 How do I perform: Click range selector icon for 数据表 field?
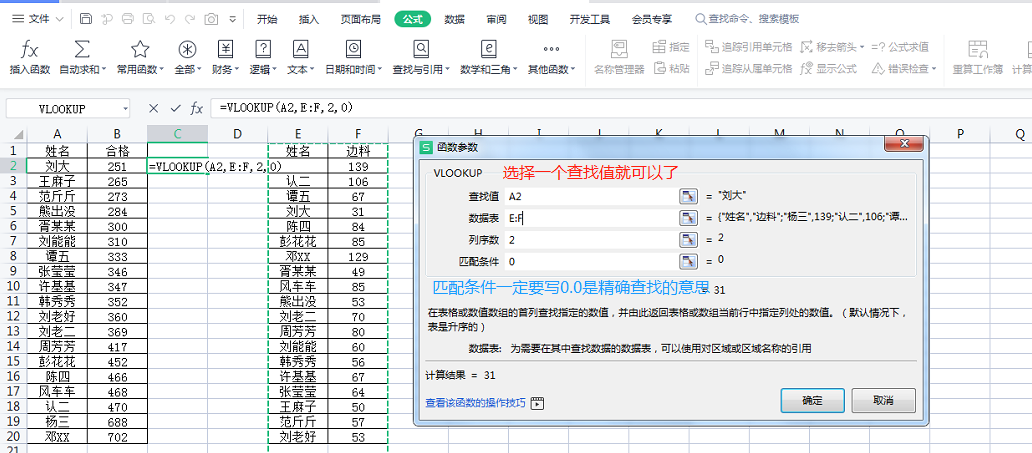(688, 217)
